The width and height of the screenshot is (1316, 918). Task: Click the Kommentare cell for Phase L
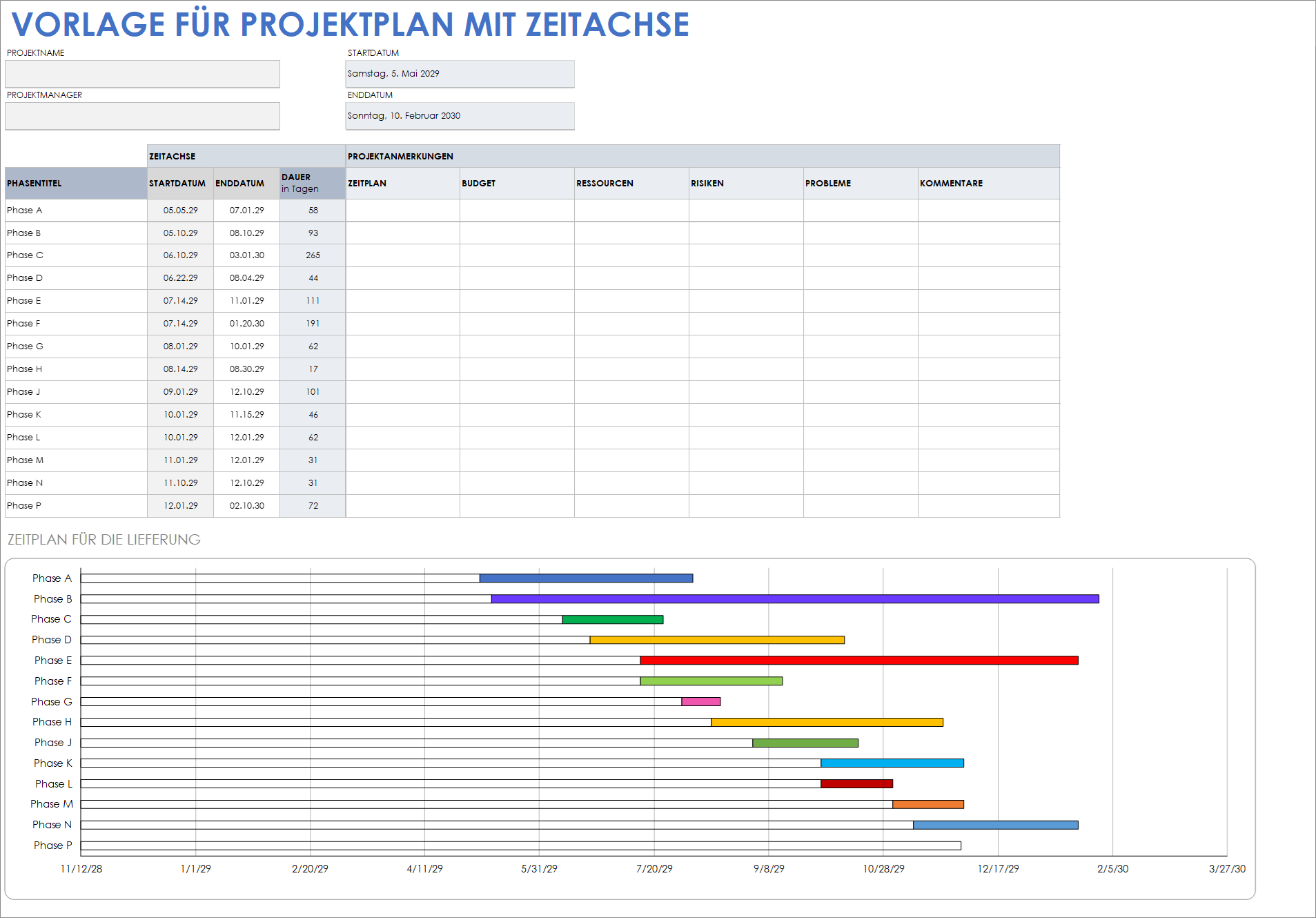coord(989,438)
